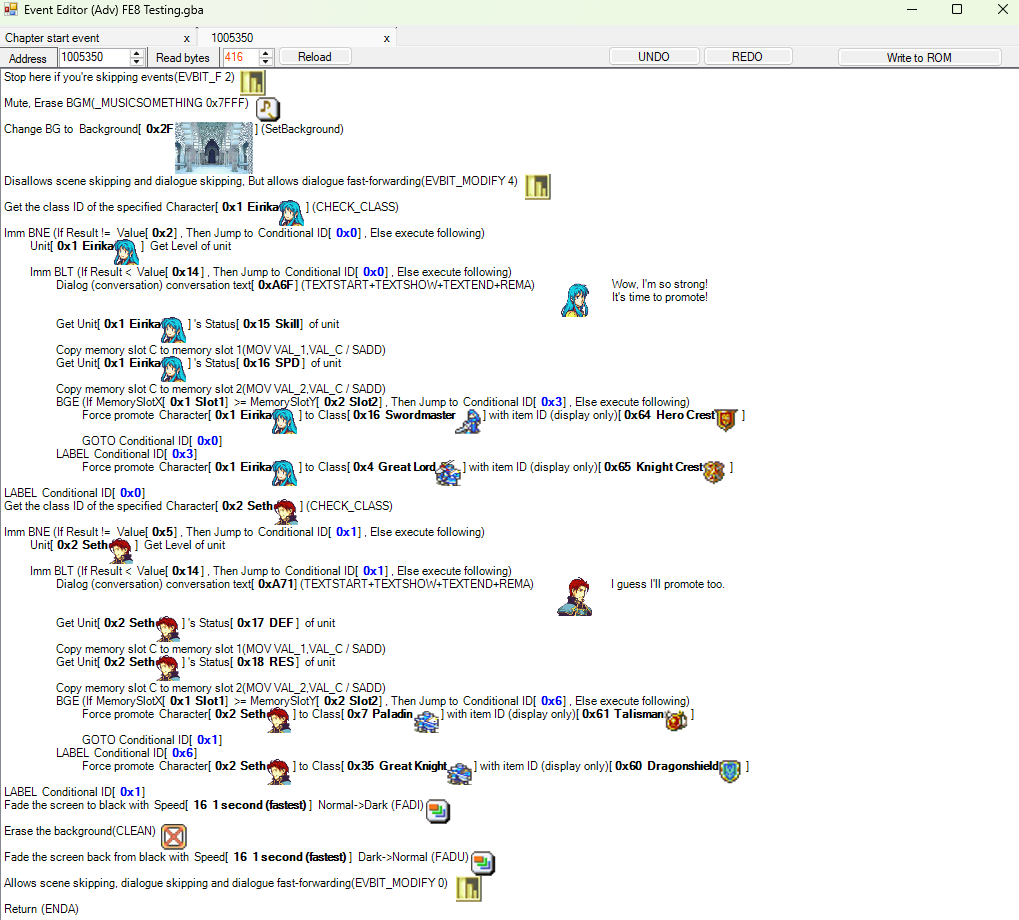Select the FADI fade-to-black icon

pos(437,810)
